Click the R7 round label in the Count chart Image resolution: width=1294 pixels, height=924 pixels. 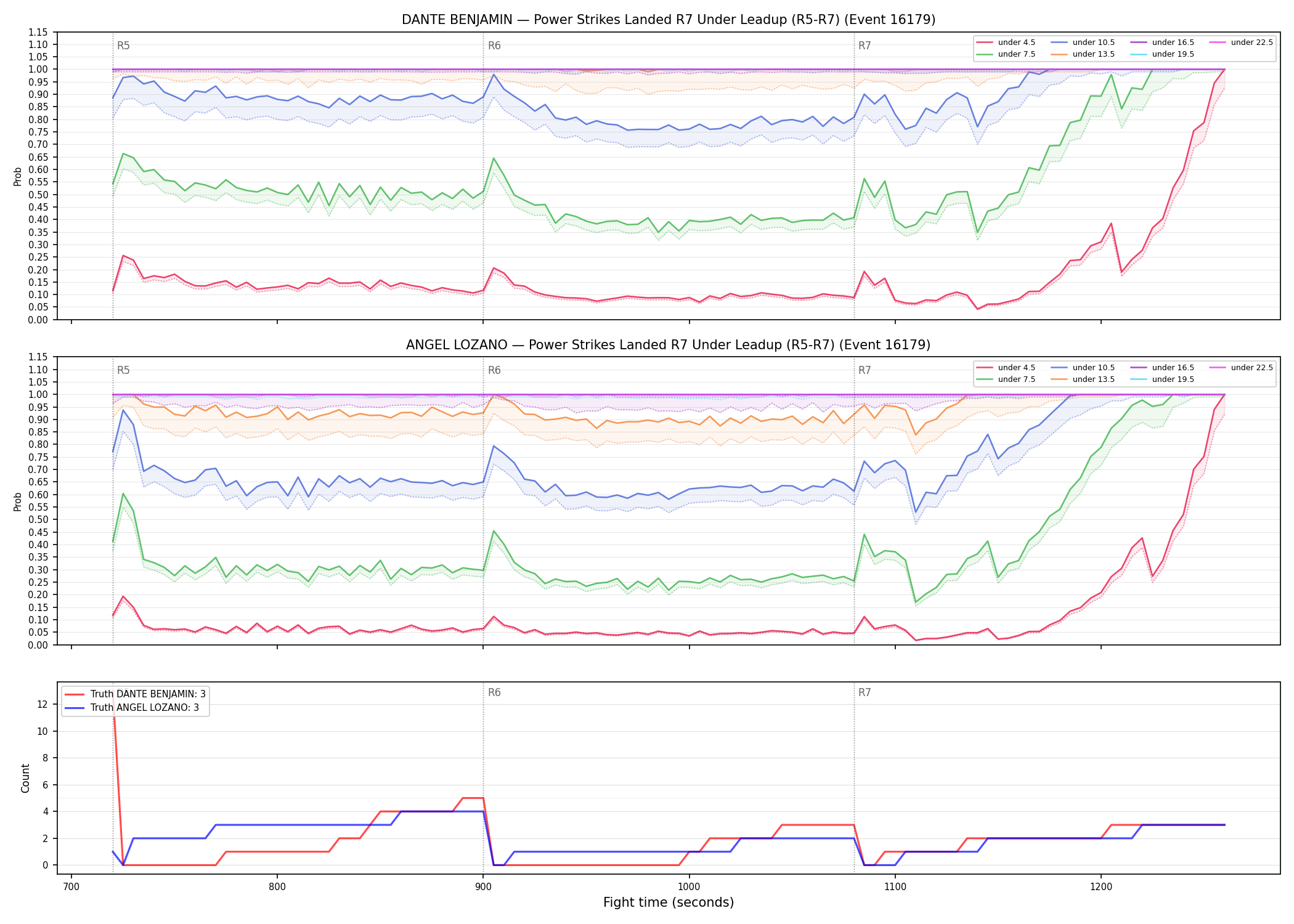pos(865,692)
